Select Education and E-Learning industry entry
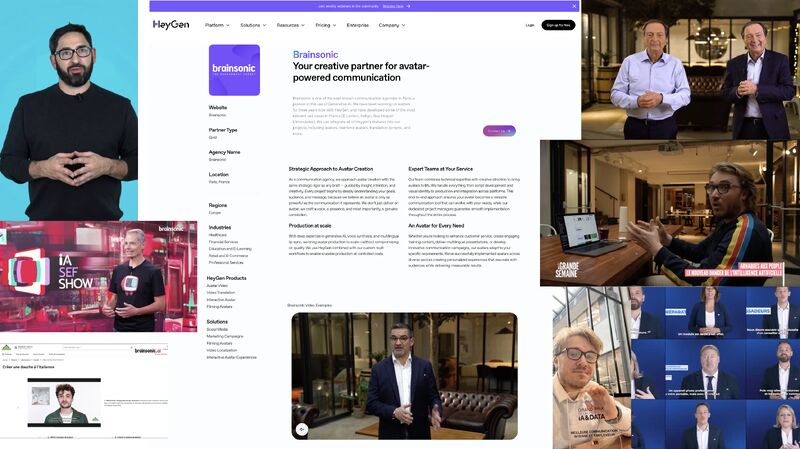Image resolution: width=800 pixels, height=449 pixels. tap(230, 248)
